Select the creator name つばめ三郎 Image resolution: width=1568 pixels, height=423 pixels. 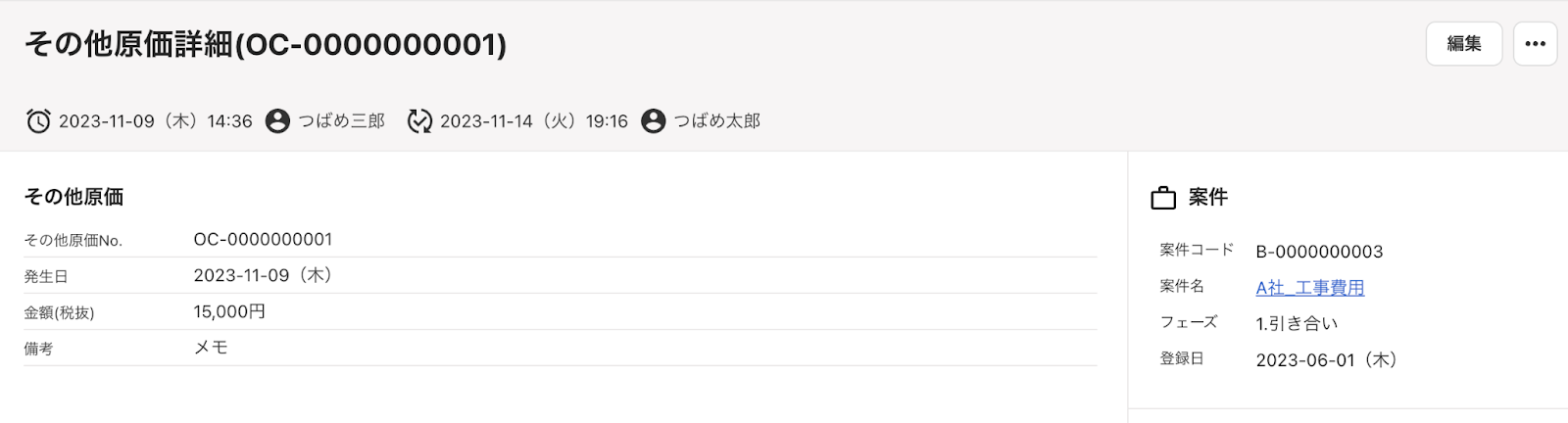coord(342,120)
